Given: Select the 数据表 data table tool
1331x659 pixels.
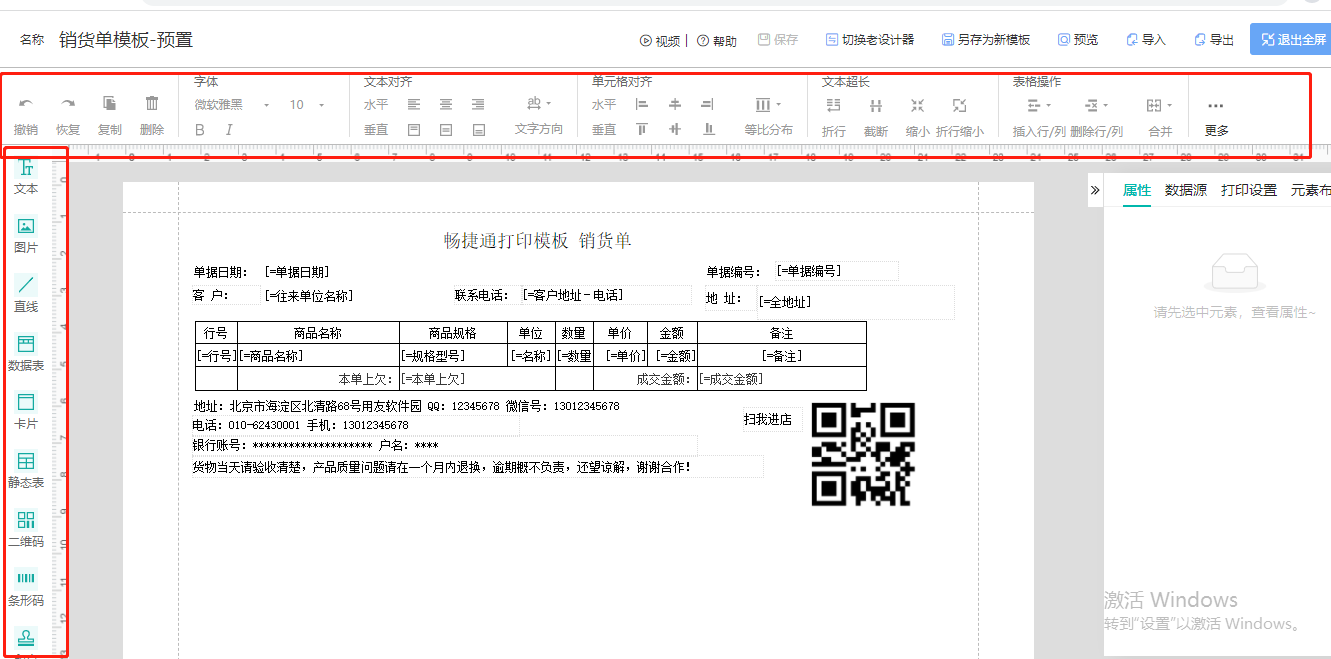Looking at the screenshot, I should (25, 350).
